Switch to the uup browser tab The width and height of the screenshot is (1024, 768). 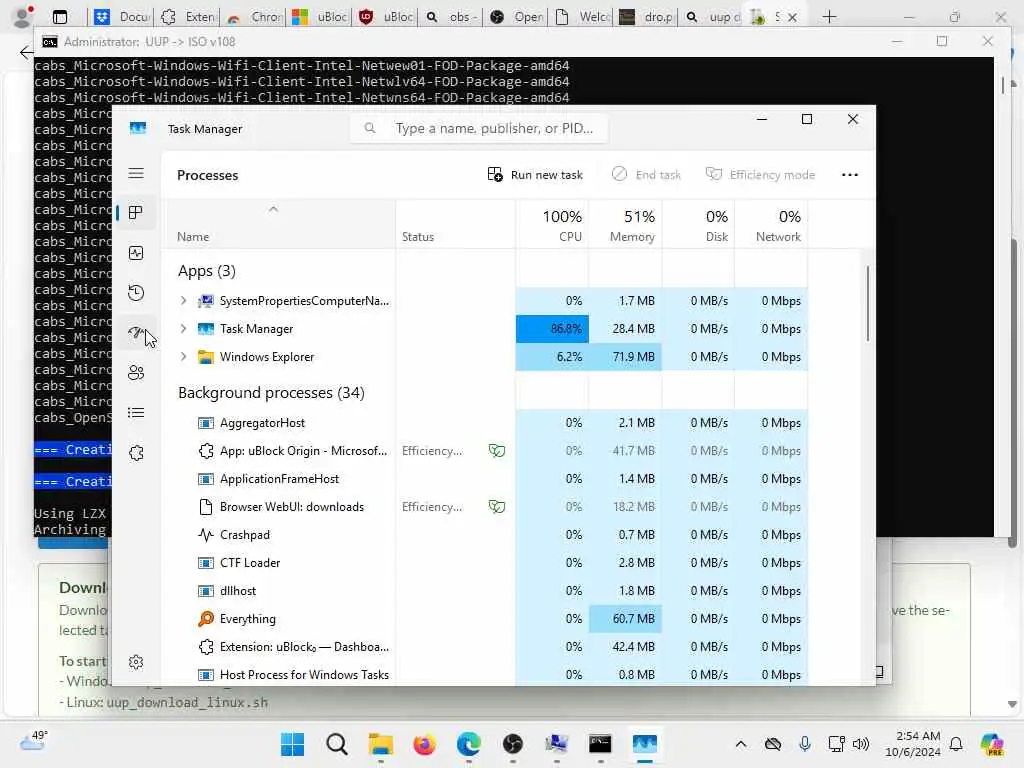point(712,17)
